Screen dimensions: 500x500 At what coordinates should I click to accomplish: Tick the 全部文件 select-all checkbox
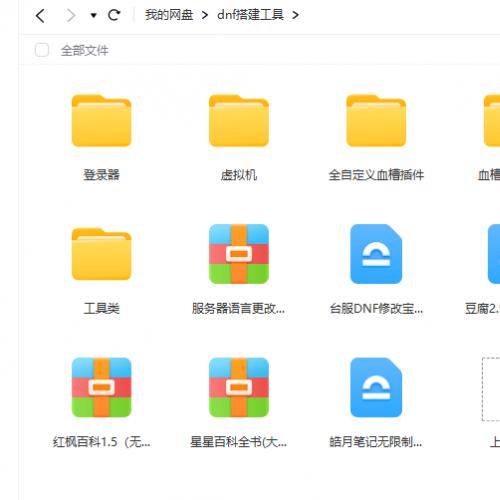pos(42,50)
